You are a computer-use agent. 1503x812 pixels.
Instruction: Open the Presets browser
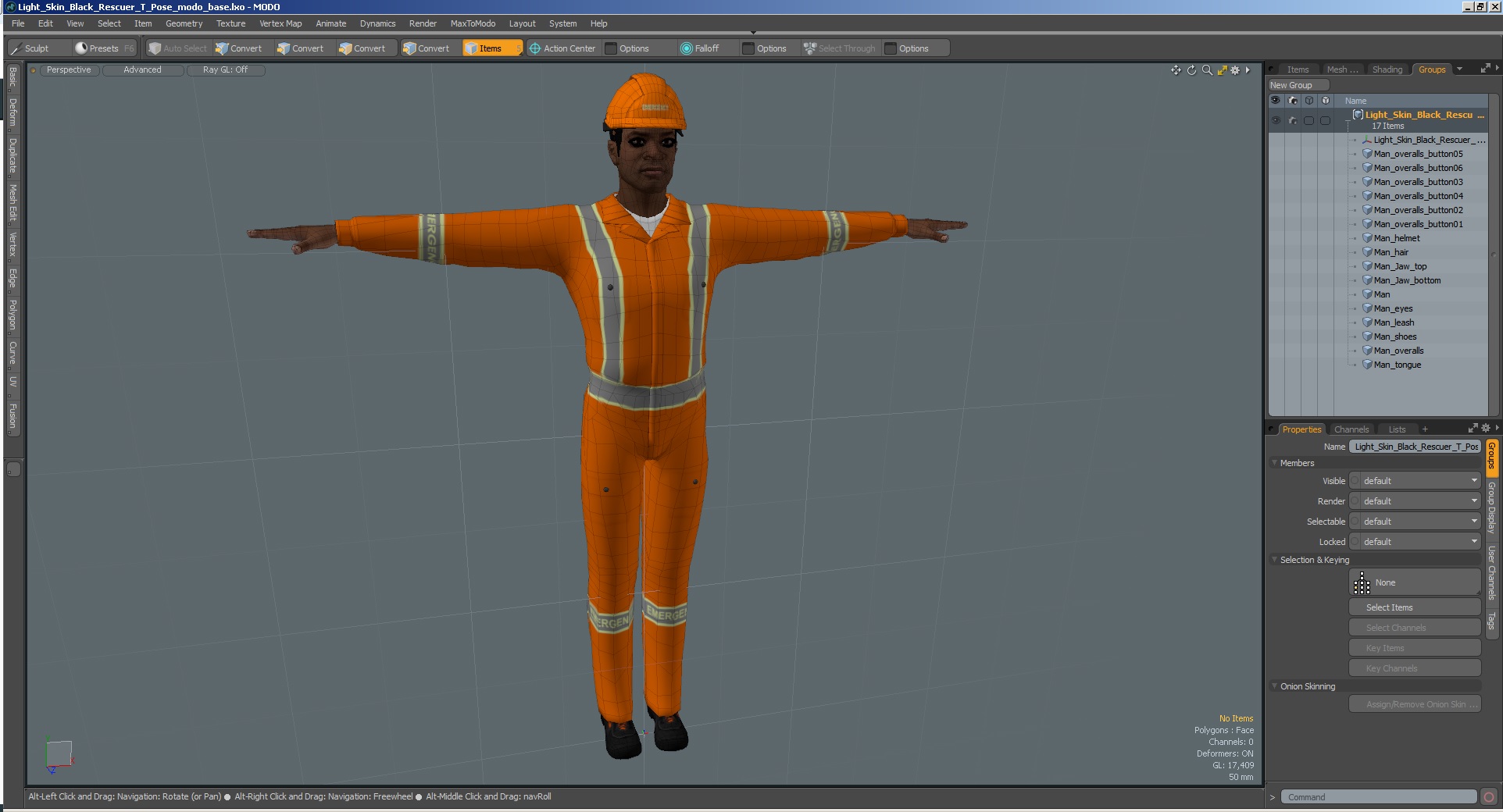[x=103, y=48]
